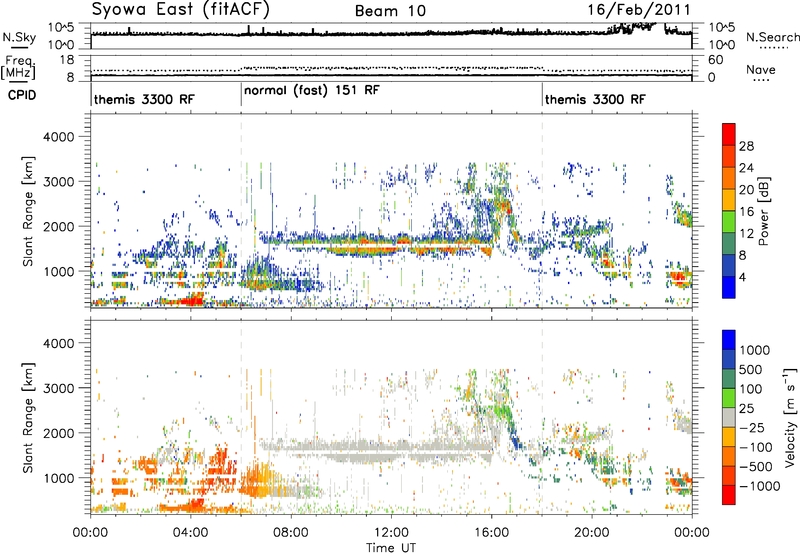Click the "2000" range tick in Velocity panel
This screenshot has height=554, width=800.
(x=59, y=434)
